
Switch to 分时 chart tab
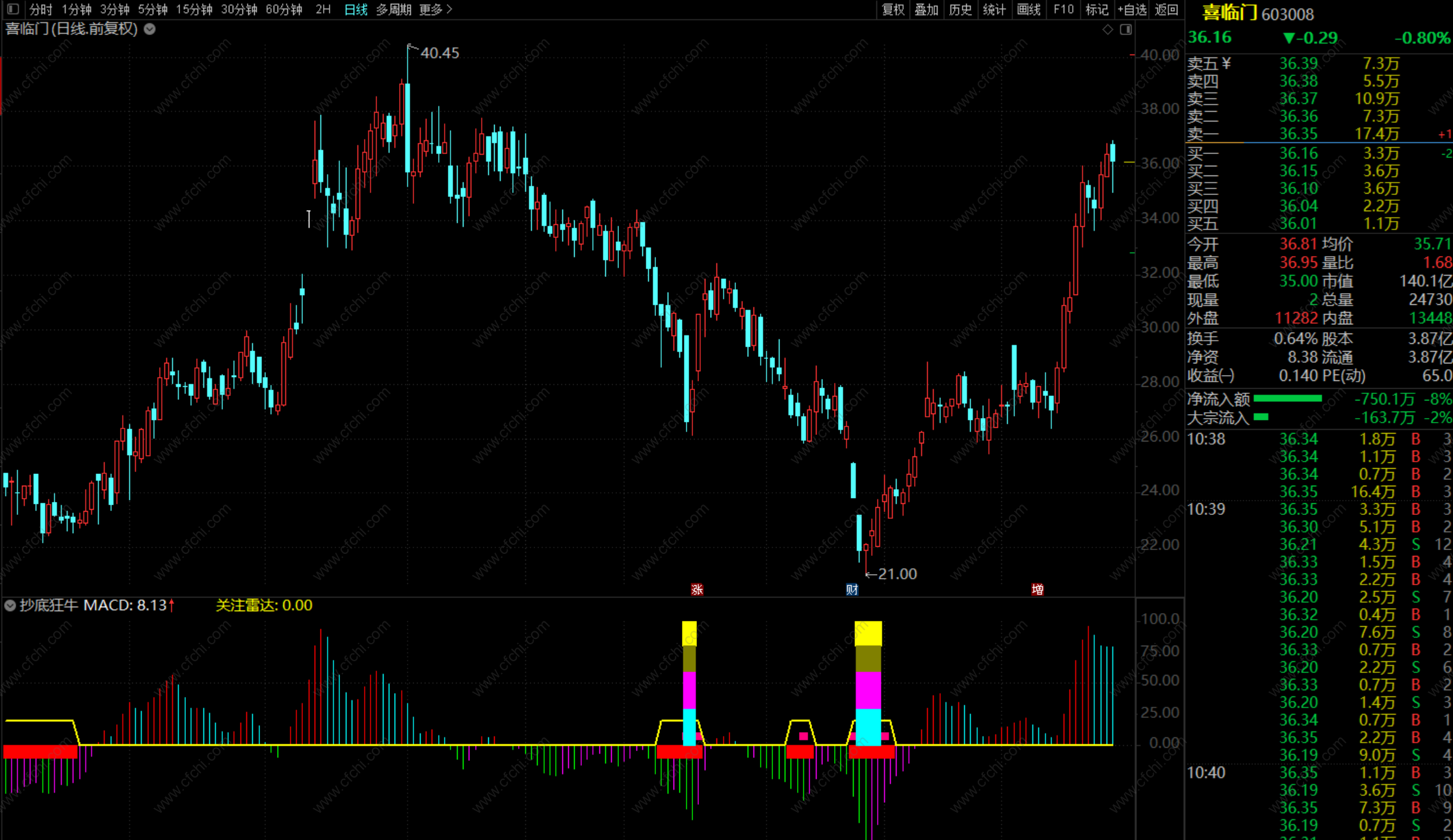click(x=40, y=9)
